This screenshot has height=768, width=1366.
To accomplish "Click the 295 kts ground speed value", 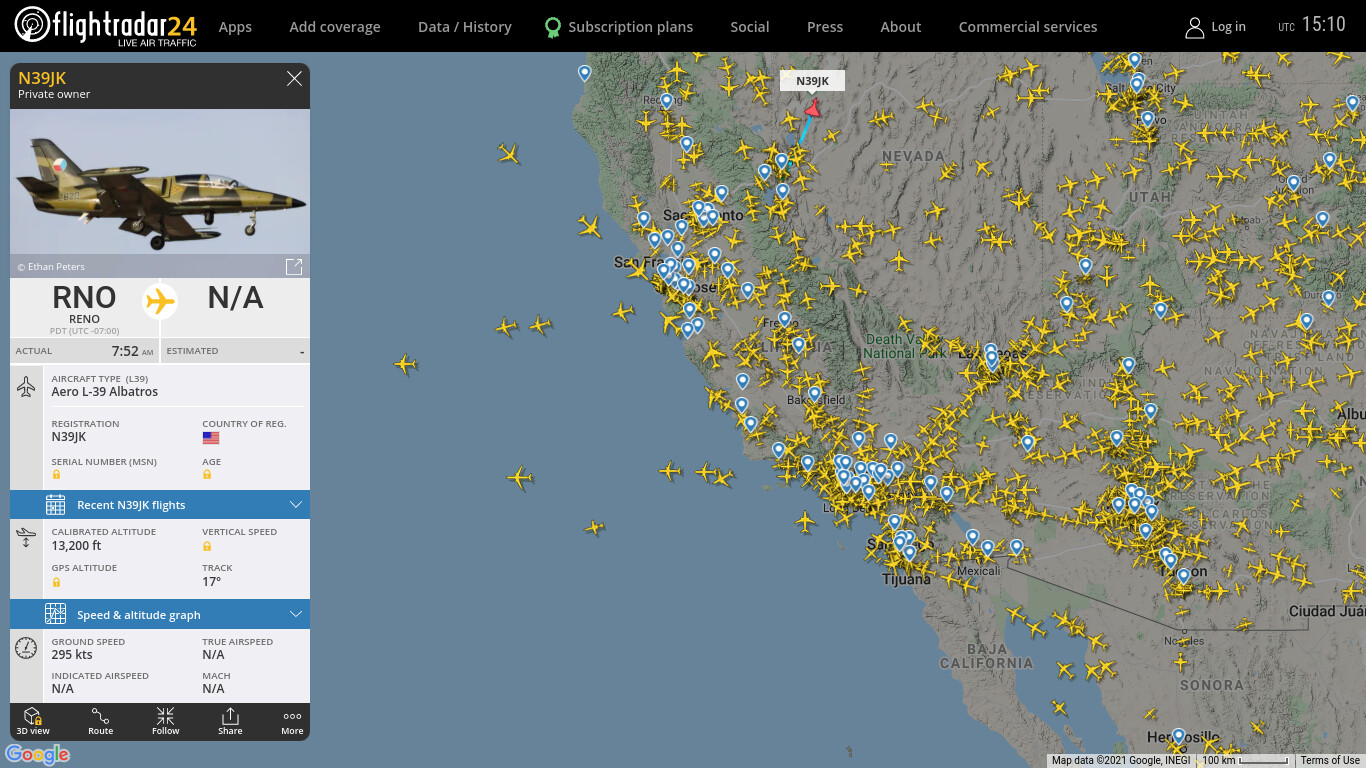I will [x=72, y=655].
